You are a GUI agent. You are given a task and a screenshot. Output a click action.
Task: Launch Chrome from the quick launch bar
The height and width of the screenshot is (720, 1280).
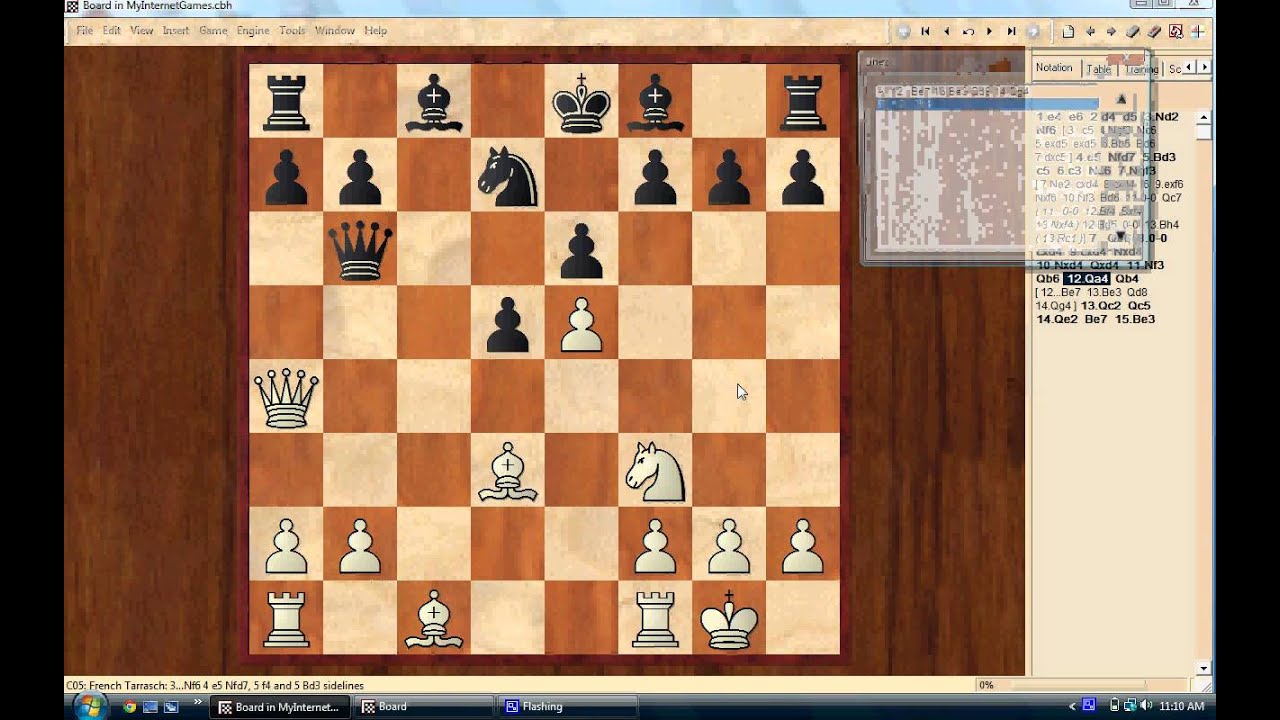(x=129, y=707)
